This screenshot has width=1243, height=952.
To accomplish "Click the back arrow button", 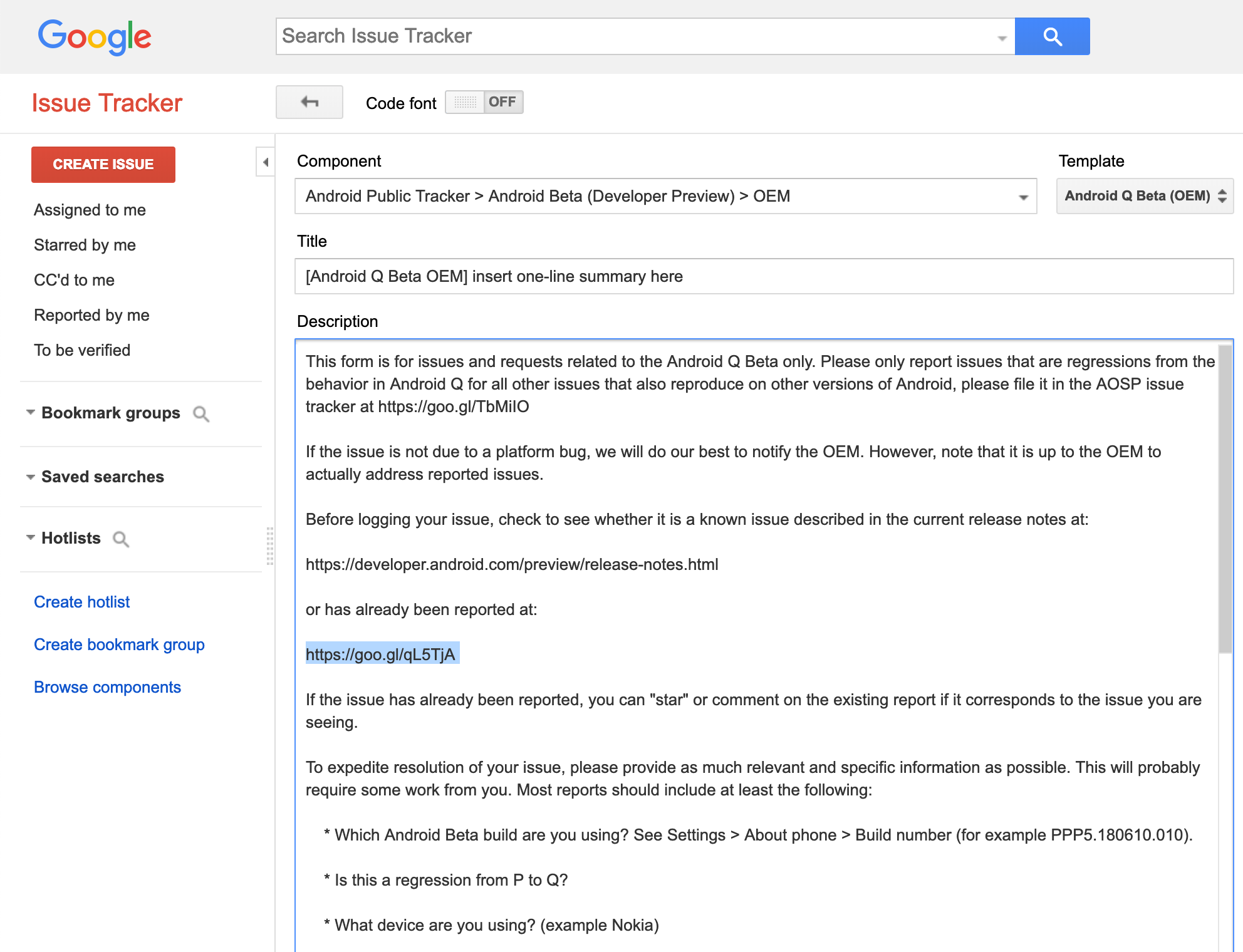I will [x=309, y=102].
